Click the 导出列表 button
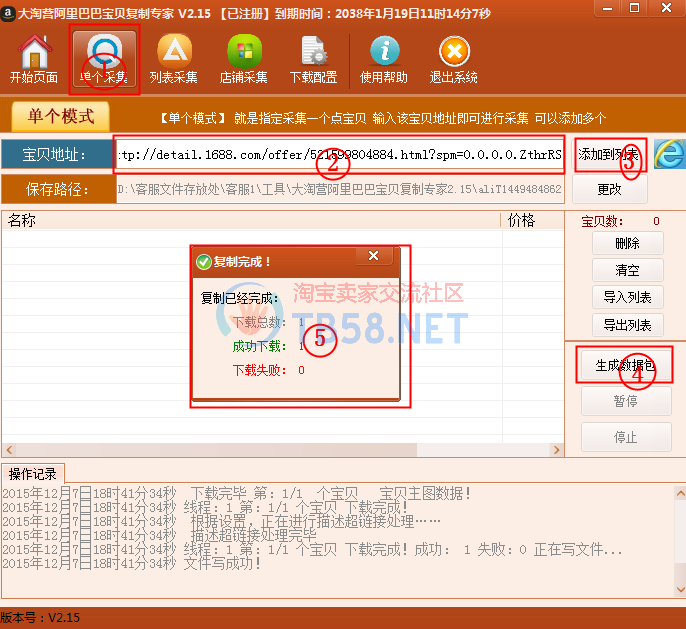686x629 pixels. tap(627, 325)
